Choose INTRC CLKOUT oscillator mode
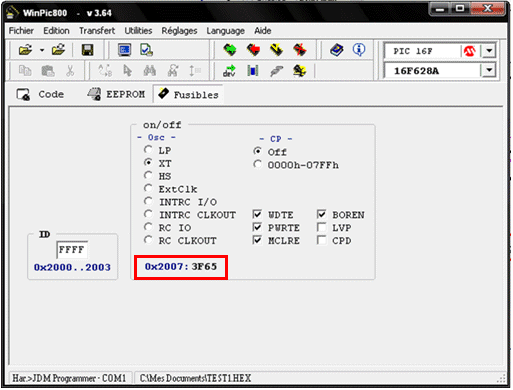513x390 pixels. pos(148,214)
